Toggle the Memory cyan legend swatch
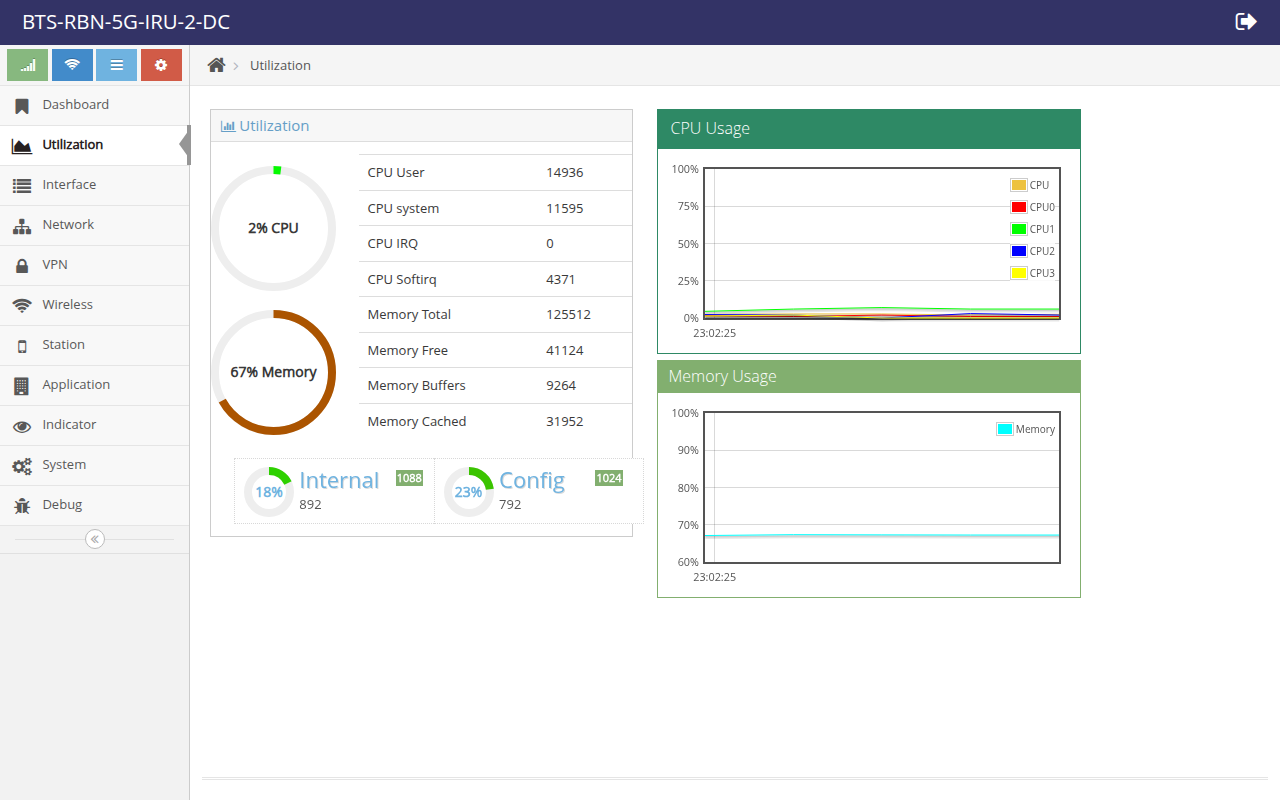Screen dimensions: 1280x800 [x=1005, y=429]
